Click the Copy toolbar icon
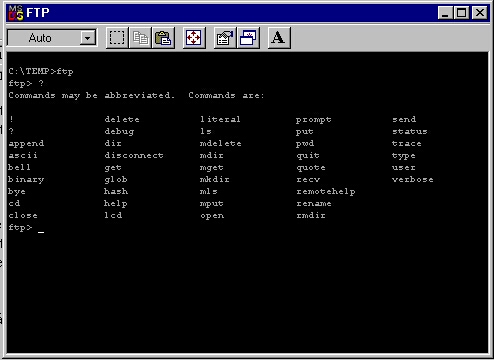The height and width of the screenshot is (360, 494). coord(140,38)
